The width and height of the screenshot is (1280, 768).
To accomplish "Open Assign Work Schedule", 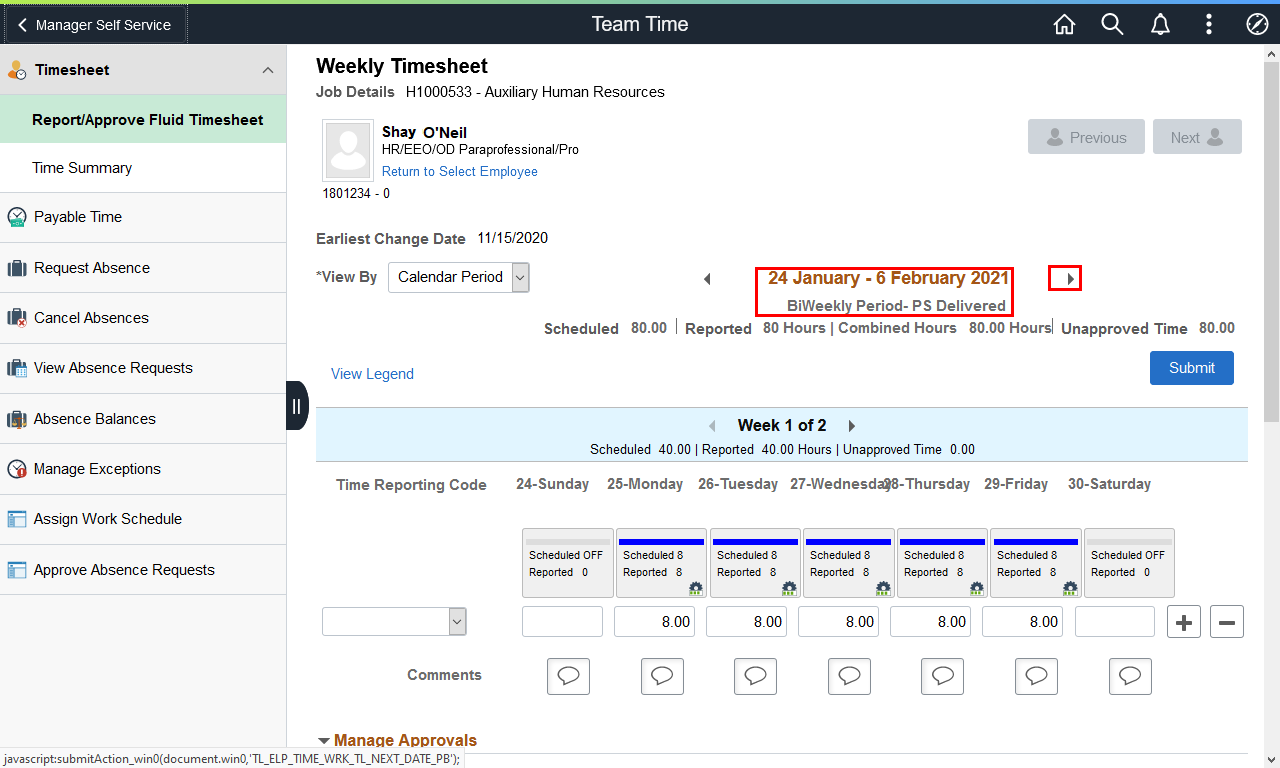I will click(143, 519).
